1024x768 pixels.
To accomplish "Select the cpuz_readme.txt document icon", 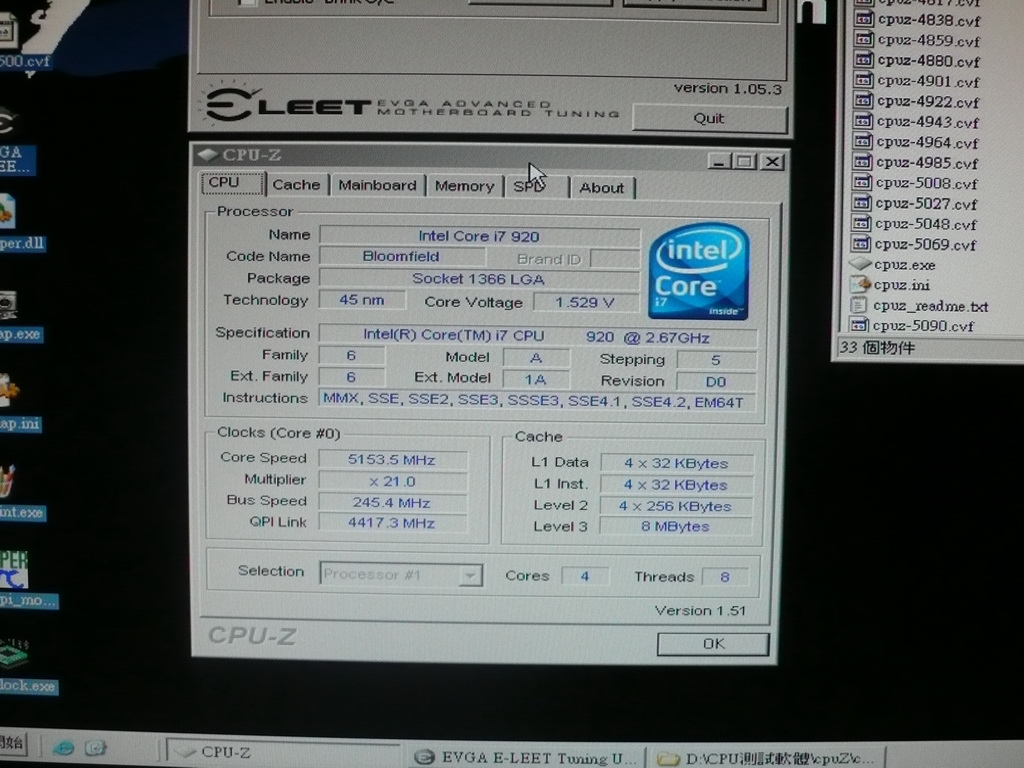I will 859,305.
